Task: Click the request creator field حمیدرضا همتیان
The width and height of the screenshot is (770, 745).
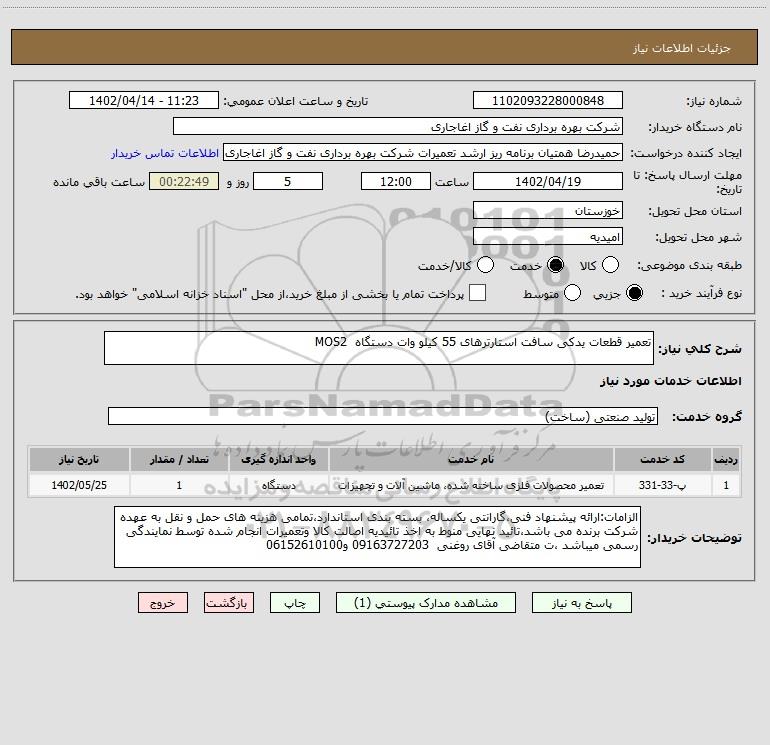Action: click(423, 153)
